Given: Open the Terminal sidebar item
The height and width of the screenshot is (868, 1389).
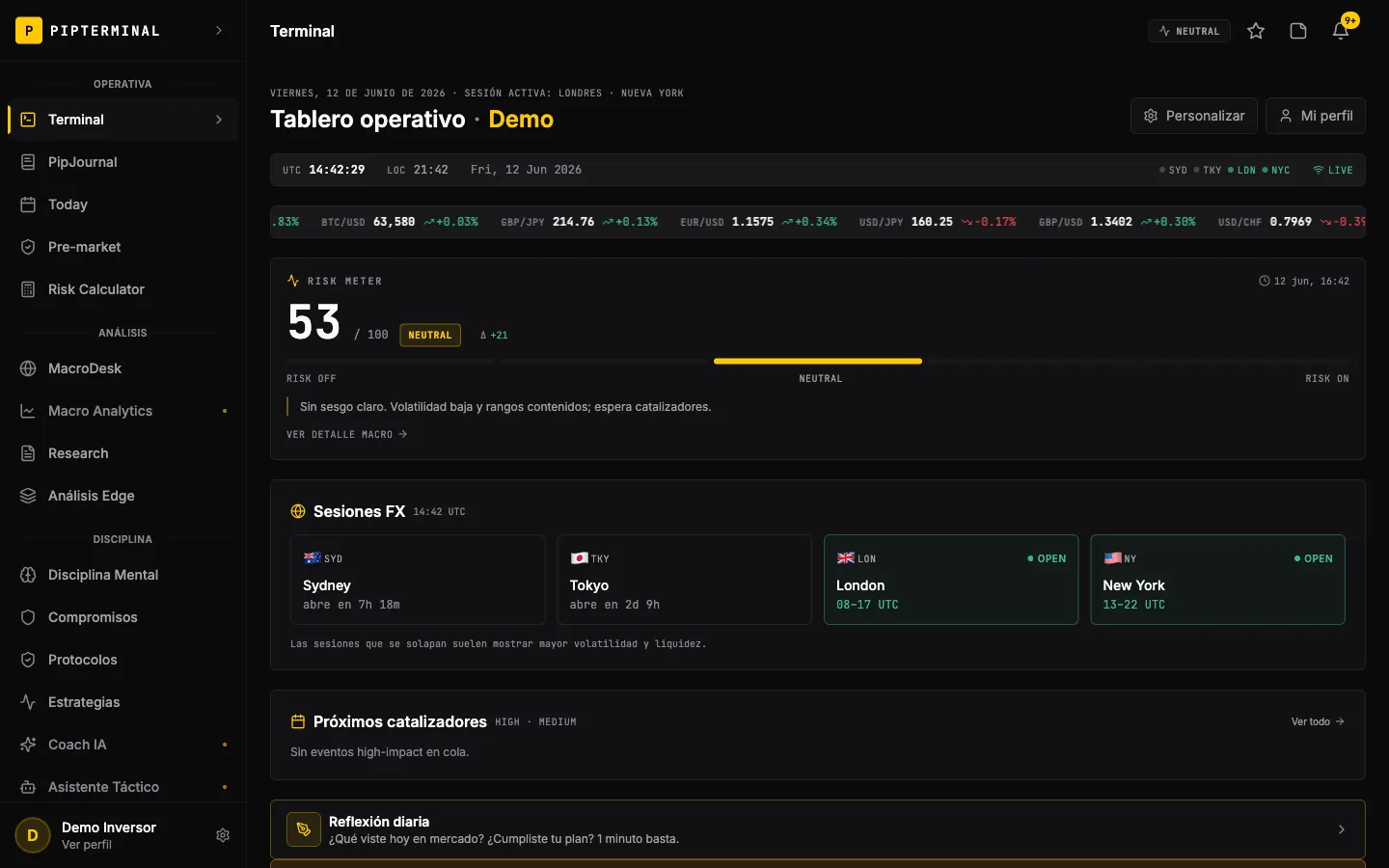Looking at the screenshot, I should pyautogui.click(x=123, y=120).
